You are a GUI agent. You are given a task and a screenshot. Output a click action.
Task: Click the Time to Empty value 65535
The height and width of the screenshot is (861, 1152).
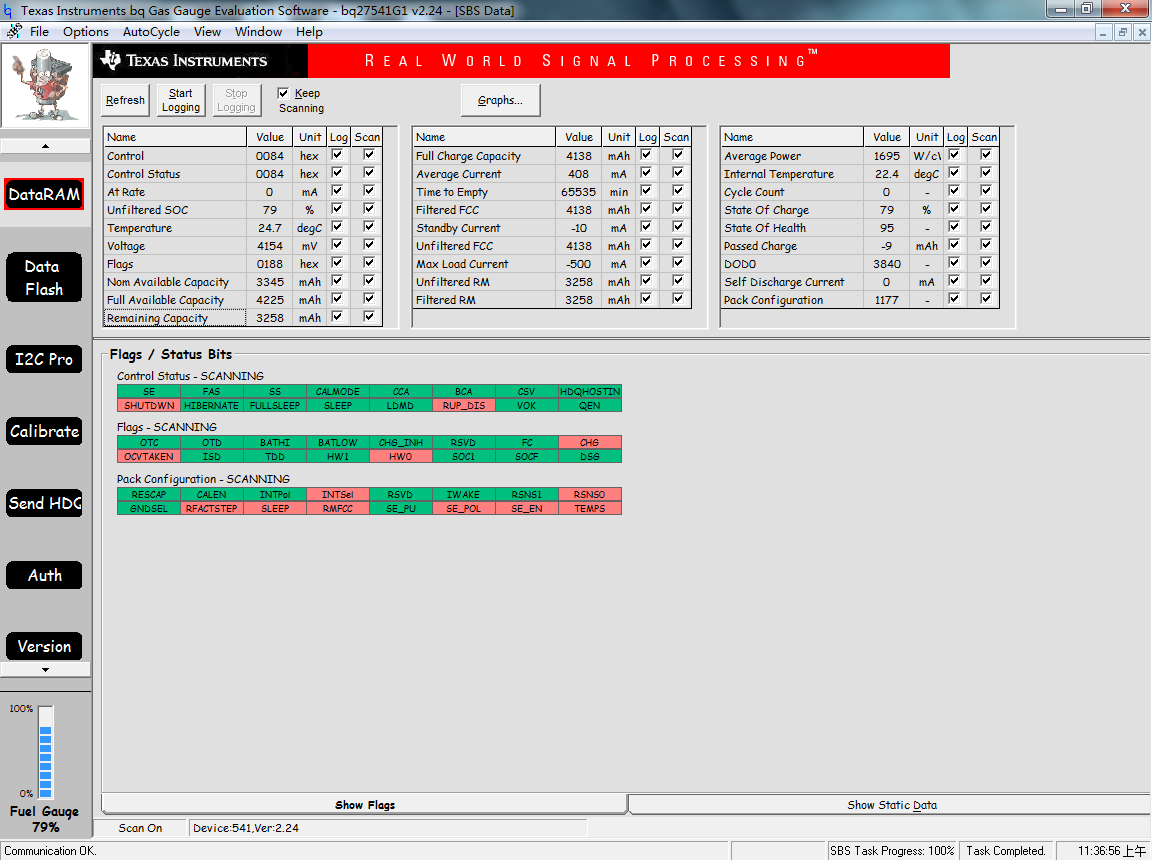coord(578,192)
